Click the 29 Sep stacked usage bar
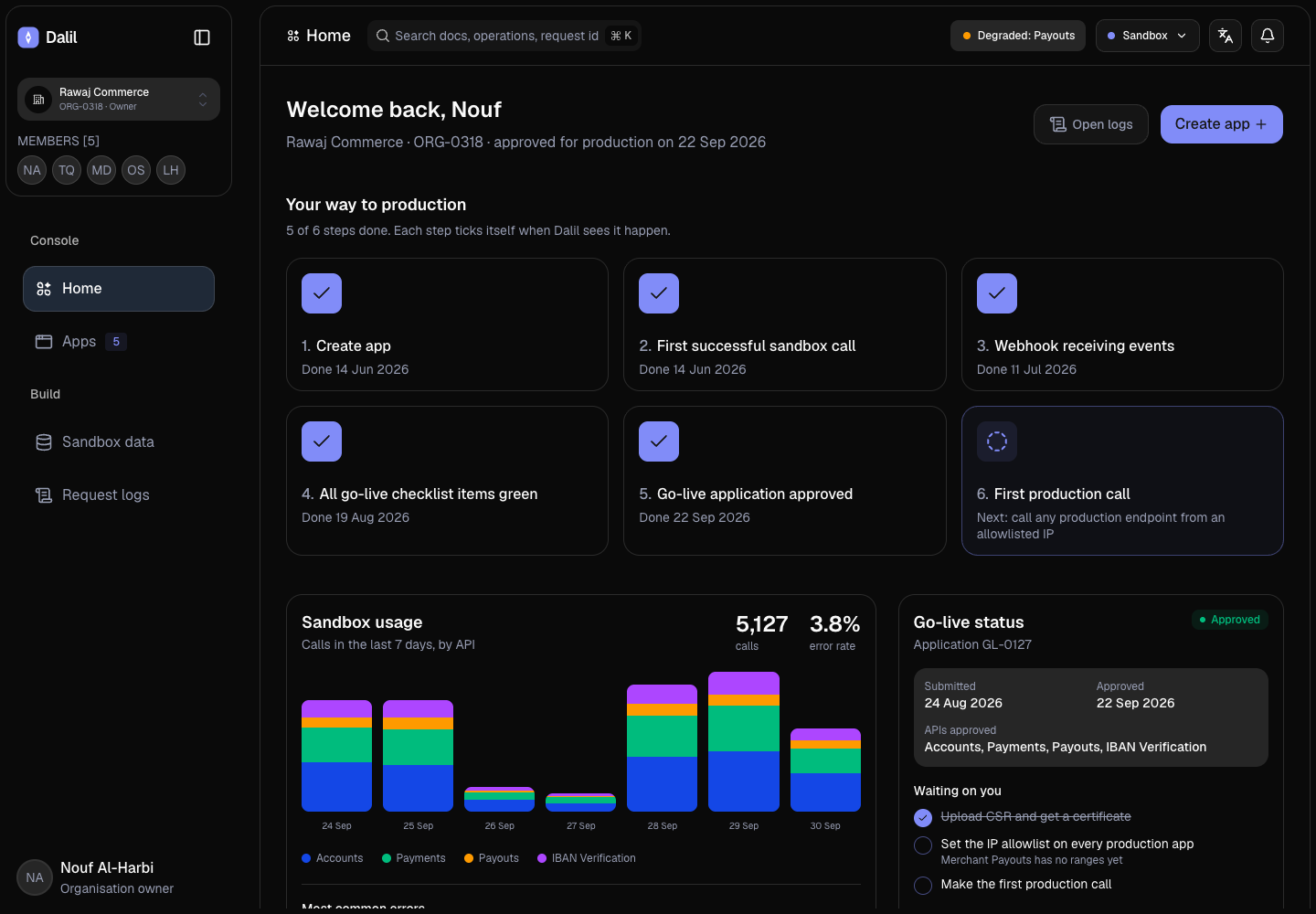This screenshot has width=1316, height=914. (744, 741)
